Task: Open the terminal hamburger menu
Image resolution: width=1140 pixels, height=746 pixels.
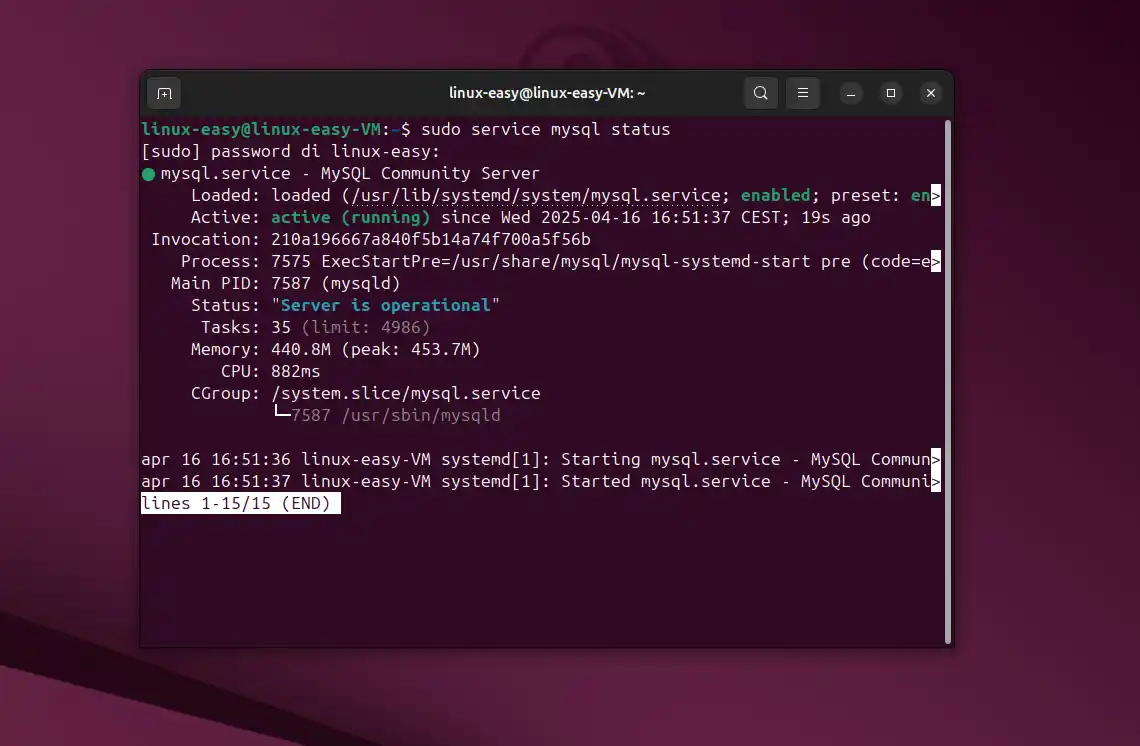Action: (x=803, y=93)
